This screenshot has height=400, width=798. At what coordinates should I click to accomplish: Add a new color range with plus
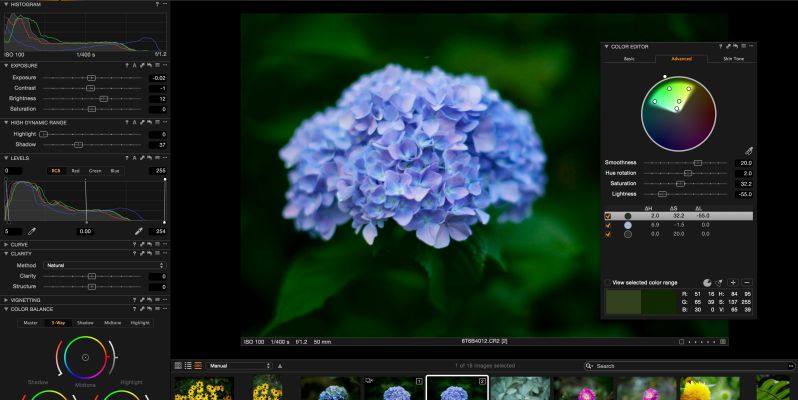point(733,283)
